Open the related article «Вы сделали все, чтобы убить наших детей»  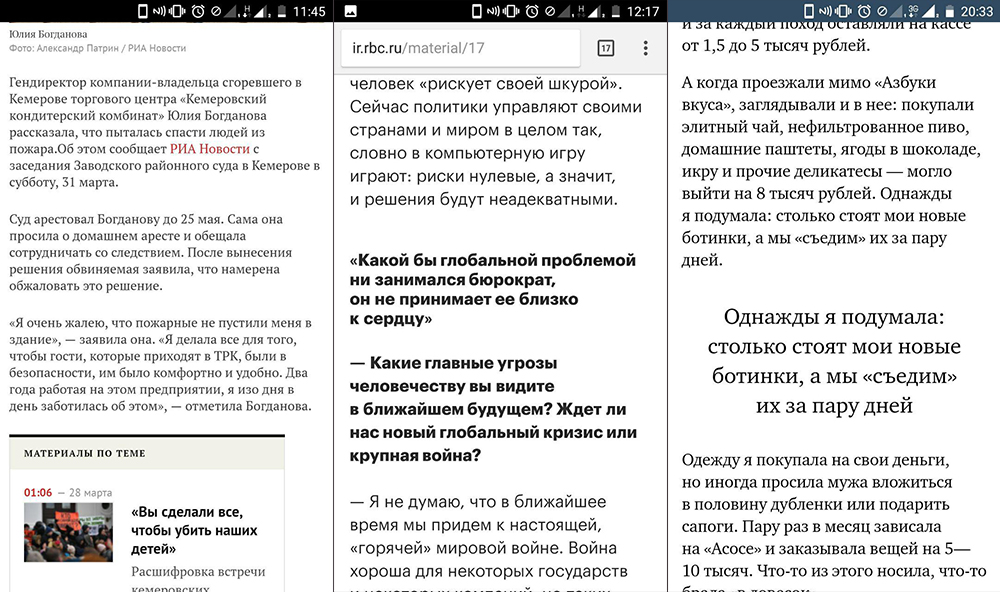point(195,530)
